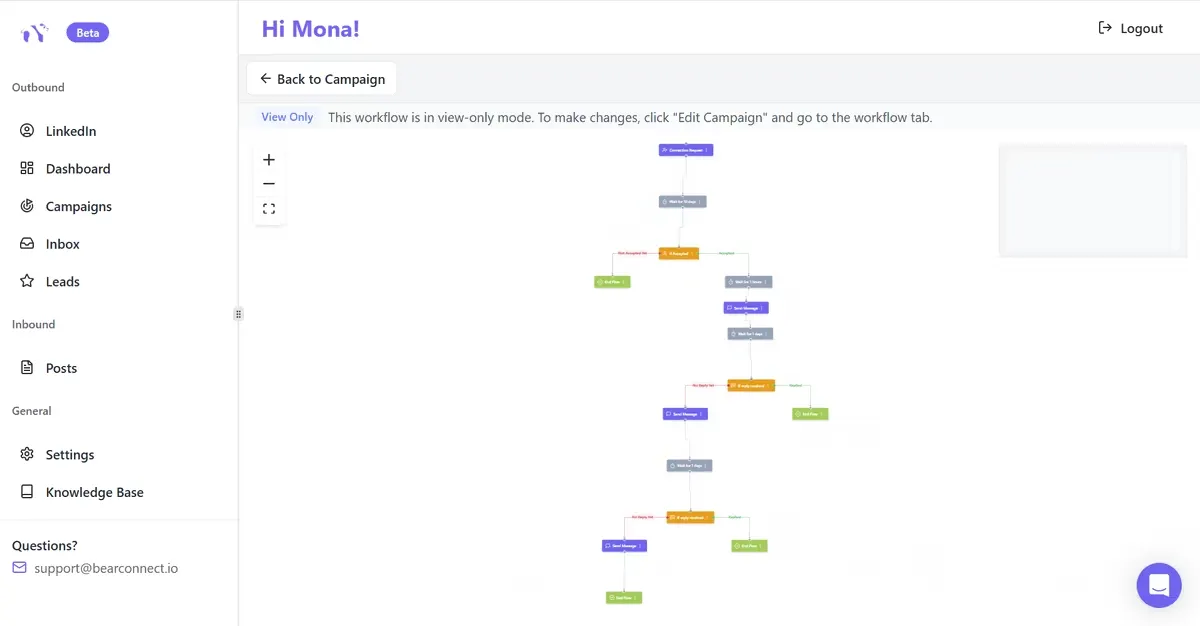This screenshot has width=1200, height=626.
Task: Log out of the account
Action: [x=1130, y=28]
